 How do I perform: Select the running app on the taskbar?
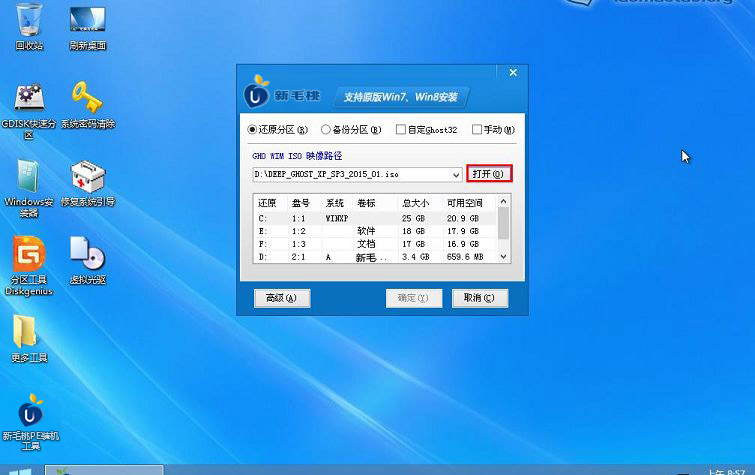104,470
